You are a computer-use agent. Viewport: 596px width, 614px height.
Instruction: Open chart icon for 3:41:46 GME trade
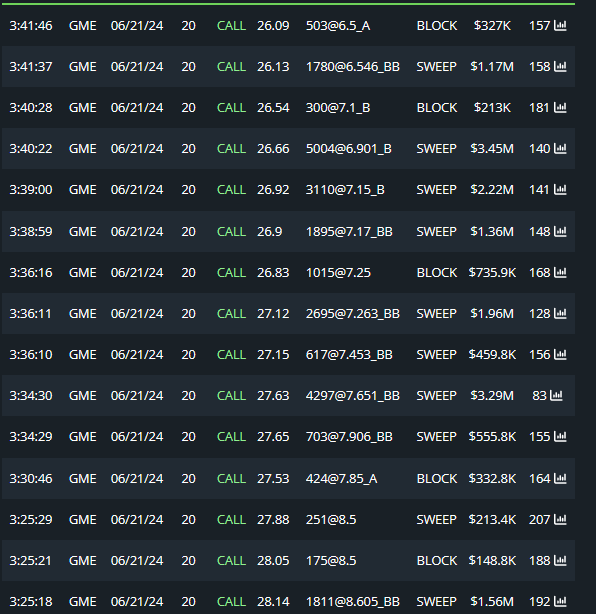pos(560,26)
